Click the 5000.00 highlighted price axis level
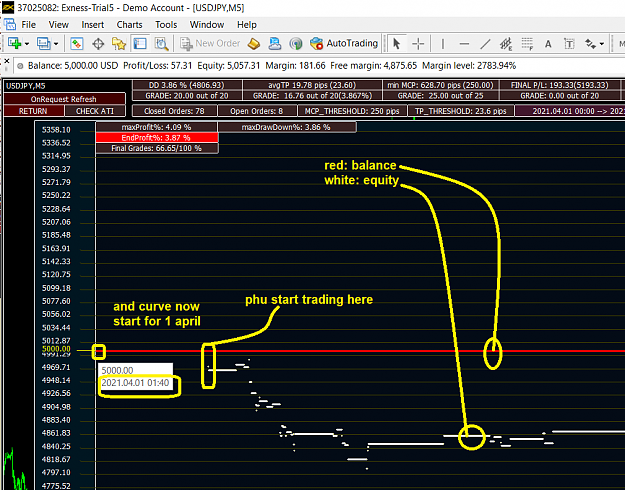625x490 pixels. pos(56,349)
